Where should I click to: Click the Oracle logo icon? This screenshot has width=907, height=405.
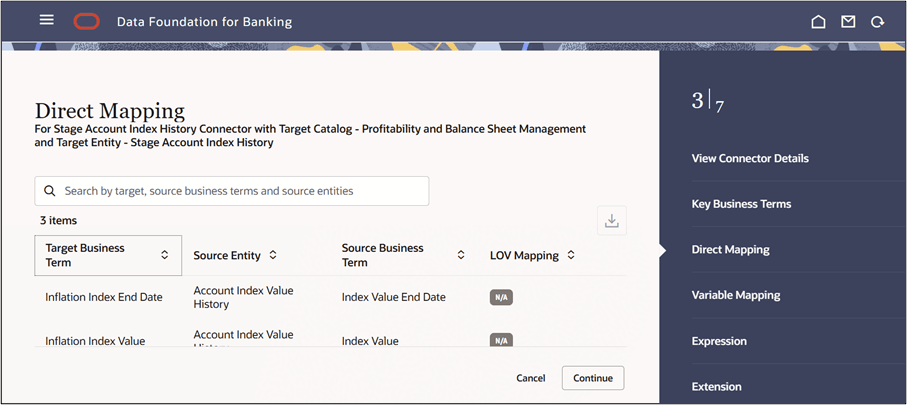(x=87, y=22)
